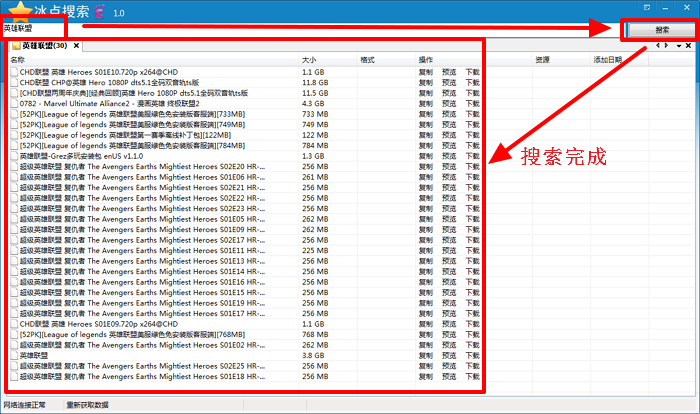Click 预览 for the 4.3 GB Marvel row
This screenshot has width=700, height=414.
449,104
